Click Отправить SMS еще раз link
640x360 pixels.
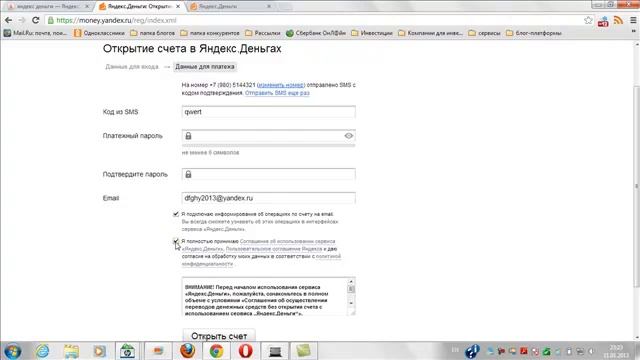click(277, 93)
